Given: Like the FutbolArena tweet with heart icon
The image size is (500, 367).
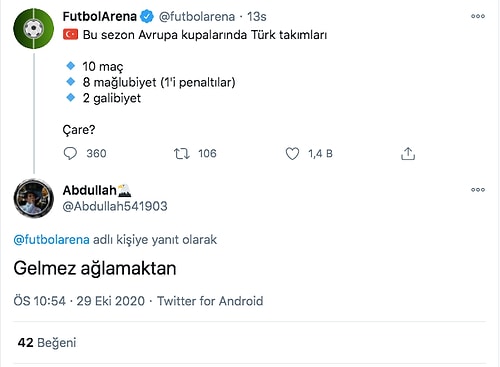Looking at the screenshot, I should pos(292,154).
